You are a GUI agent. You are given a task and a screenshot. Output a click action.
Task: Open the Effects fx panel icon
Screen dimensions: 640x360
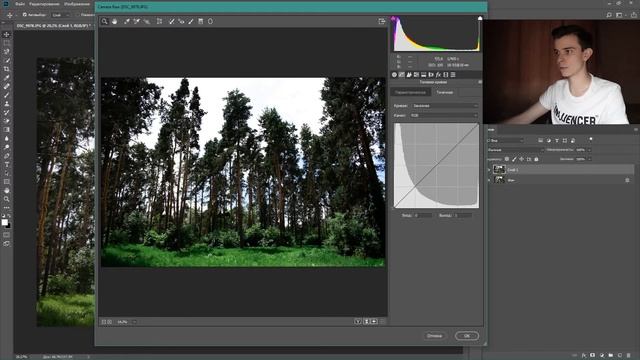click(438, 75)
